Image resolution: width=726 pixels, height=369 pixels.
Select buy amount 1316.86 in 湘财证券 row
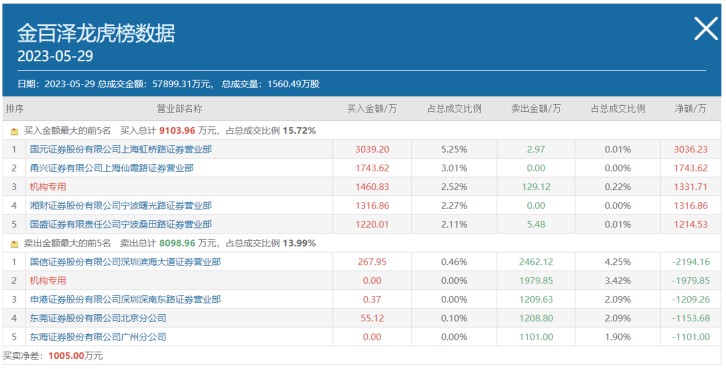[372, 206]
